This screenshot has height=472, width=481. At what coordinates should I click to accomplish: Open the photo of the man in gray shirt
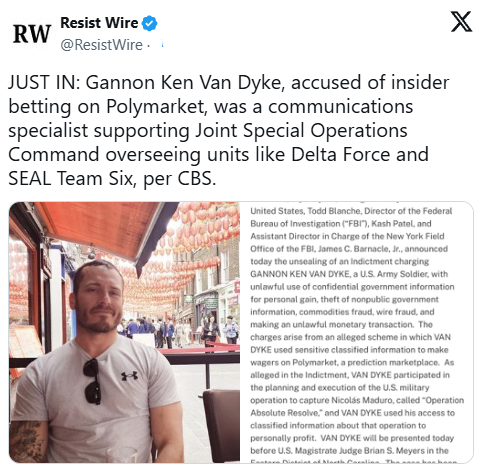pos(124,332)
